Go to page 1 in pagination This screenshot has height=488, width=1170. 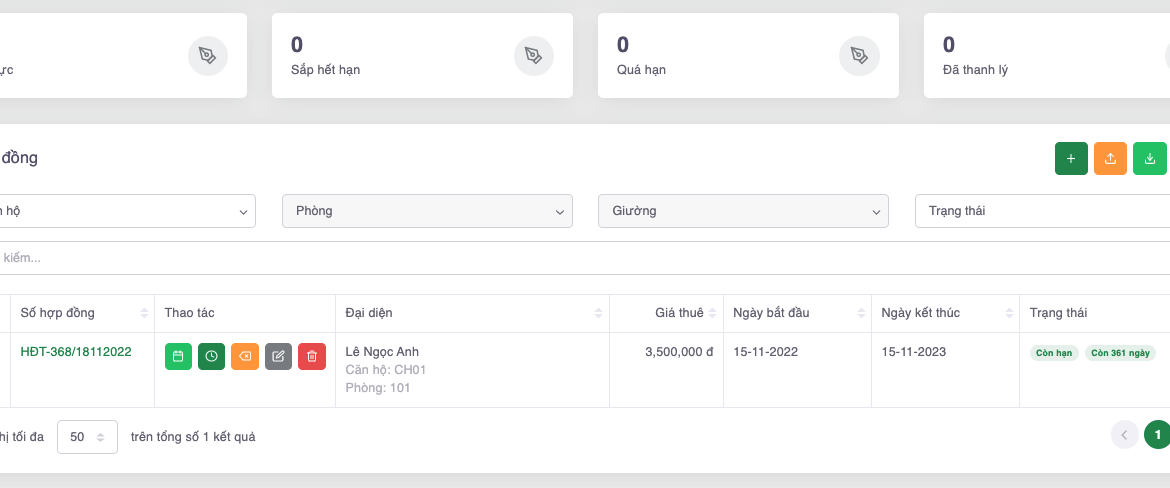1157,434
